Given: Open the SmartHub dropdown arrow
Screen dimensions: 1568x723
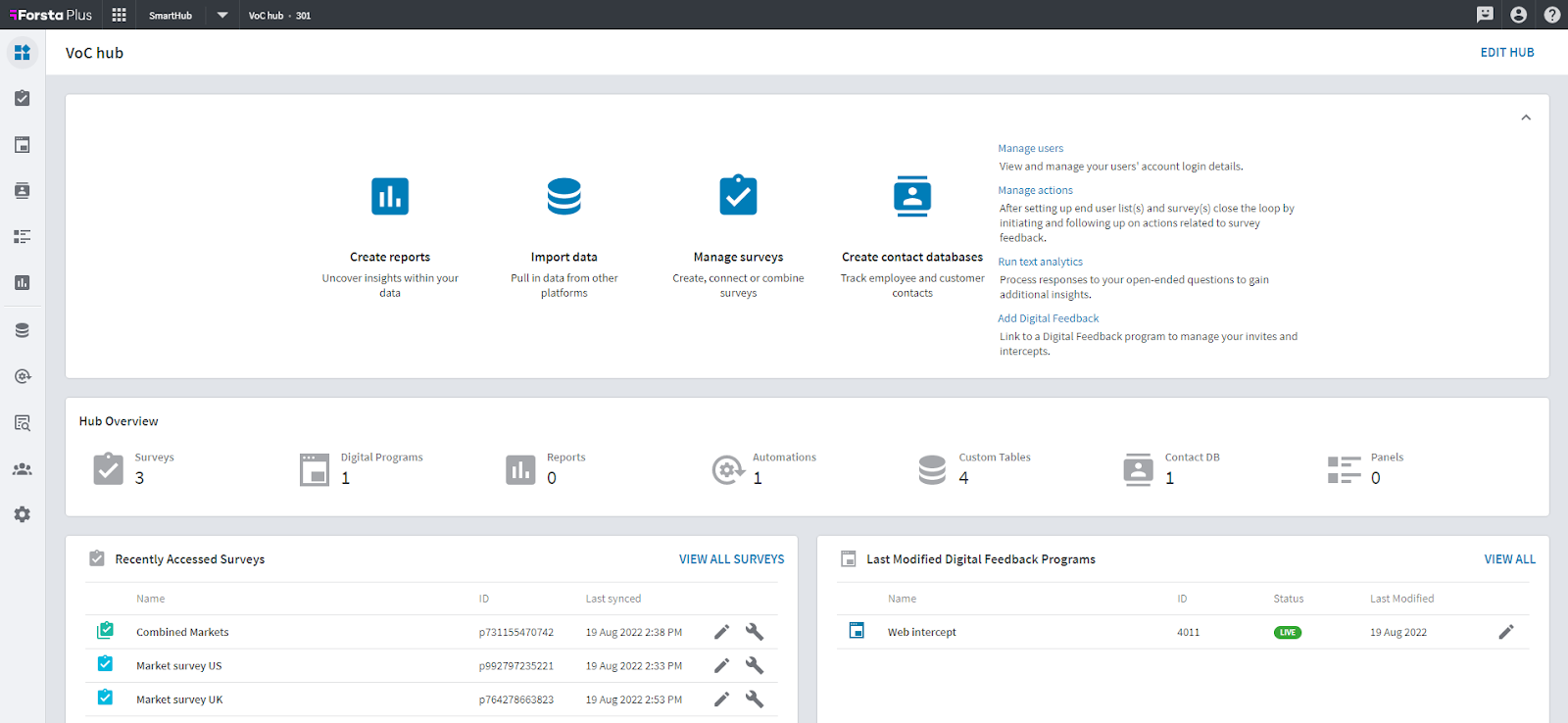Looking at the screenshot, I should [222, 15].
